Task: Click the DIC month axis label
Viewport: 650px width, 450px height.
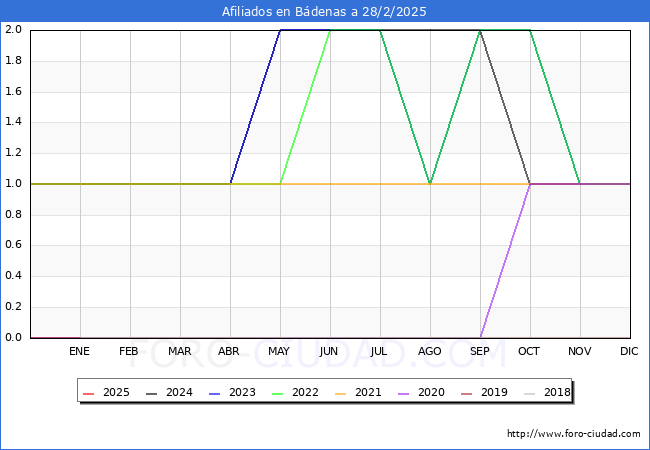Action: click(629, 351)
